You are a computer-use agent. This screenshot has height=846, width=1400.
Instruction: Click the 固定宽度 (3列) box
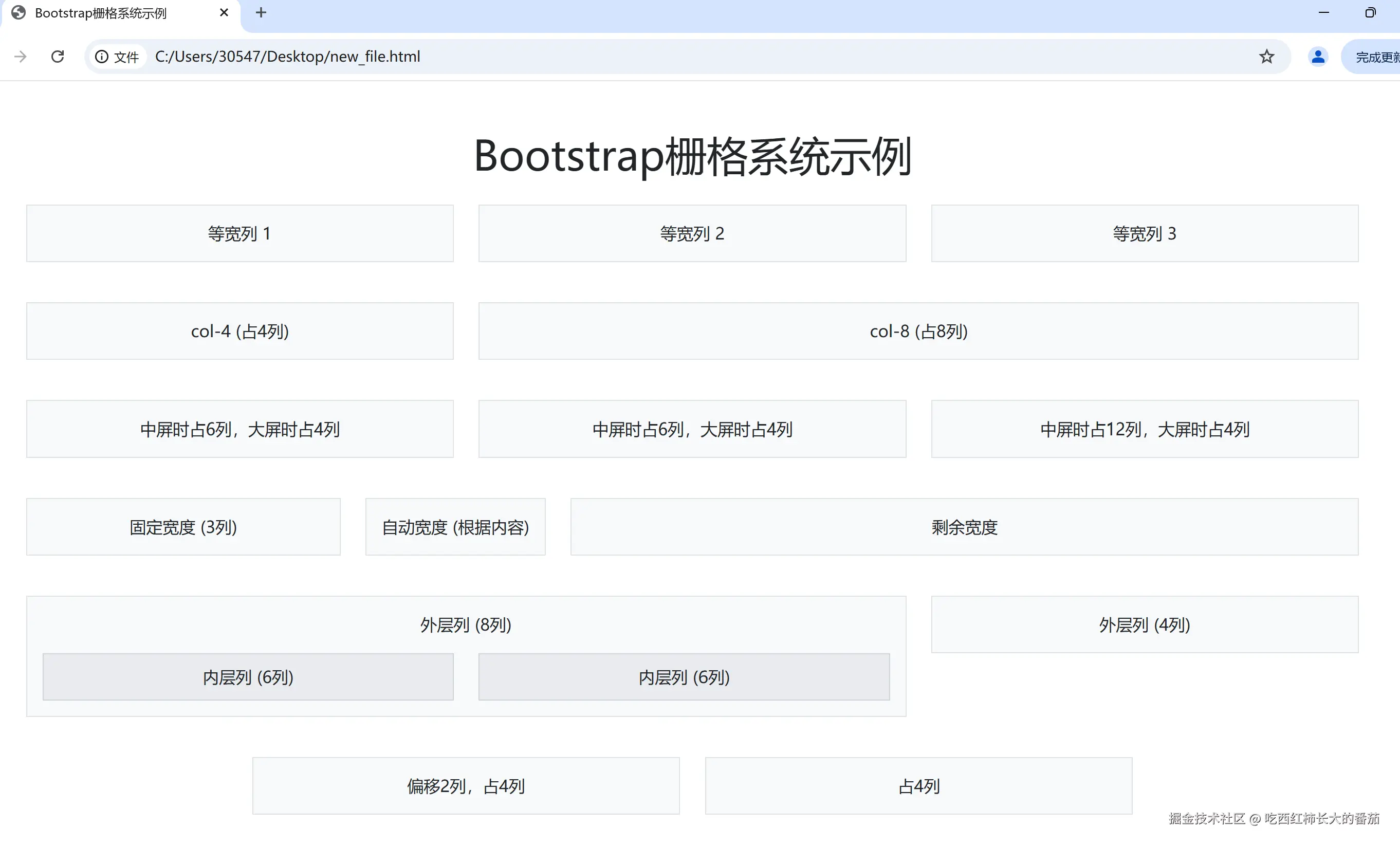coord(183,527)
